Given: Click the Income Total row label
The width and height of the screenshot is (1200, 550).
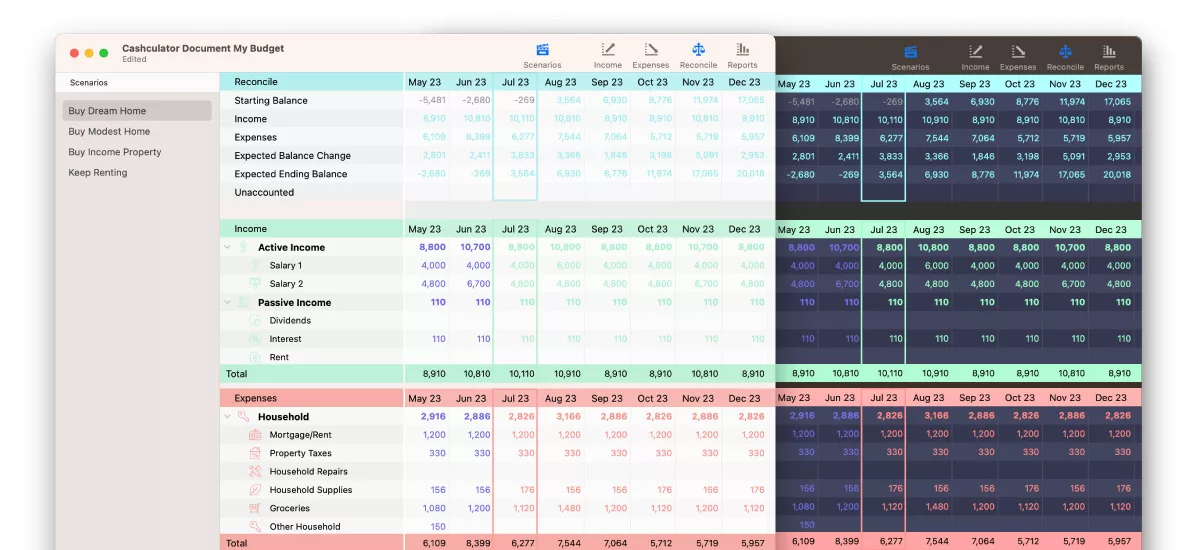Looking at the screenshot, I should click(236, 374).
